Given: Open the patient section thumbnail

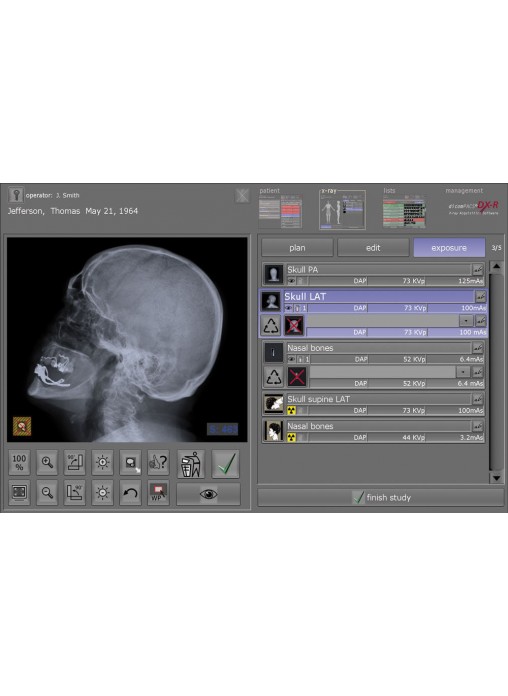Looking at the screenshot, I should click(280, 210).
